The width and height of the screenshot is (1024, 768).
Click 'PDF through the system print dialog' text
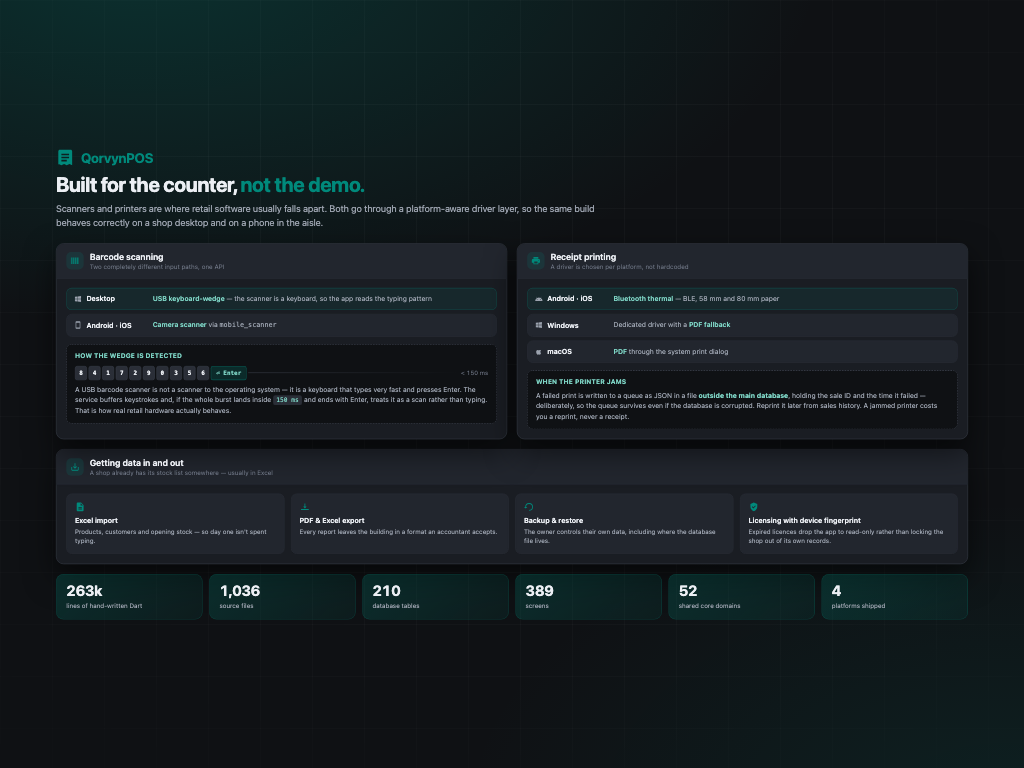point(671,351)
